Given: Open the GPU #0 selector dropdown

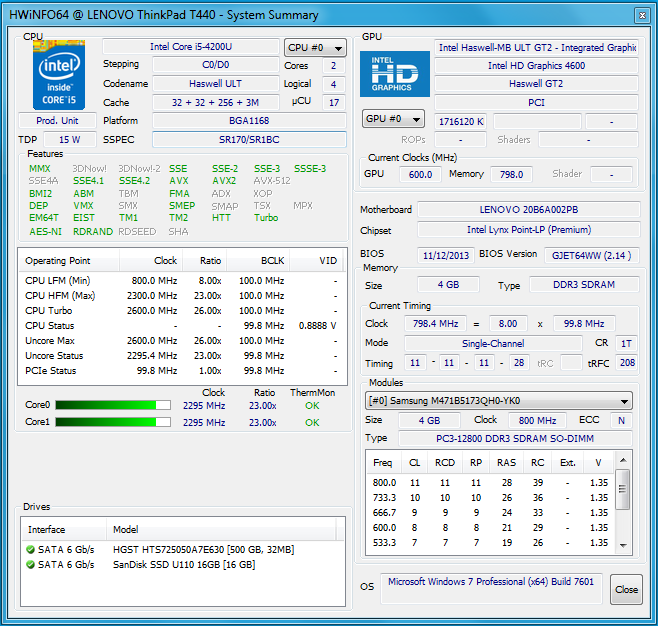Looking at the screenshot, I should [393, 119].
